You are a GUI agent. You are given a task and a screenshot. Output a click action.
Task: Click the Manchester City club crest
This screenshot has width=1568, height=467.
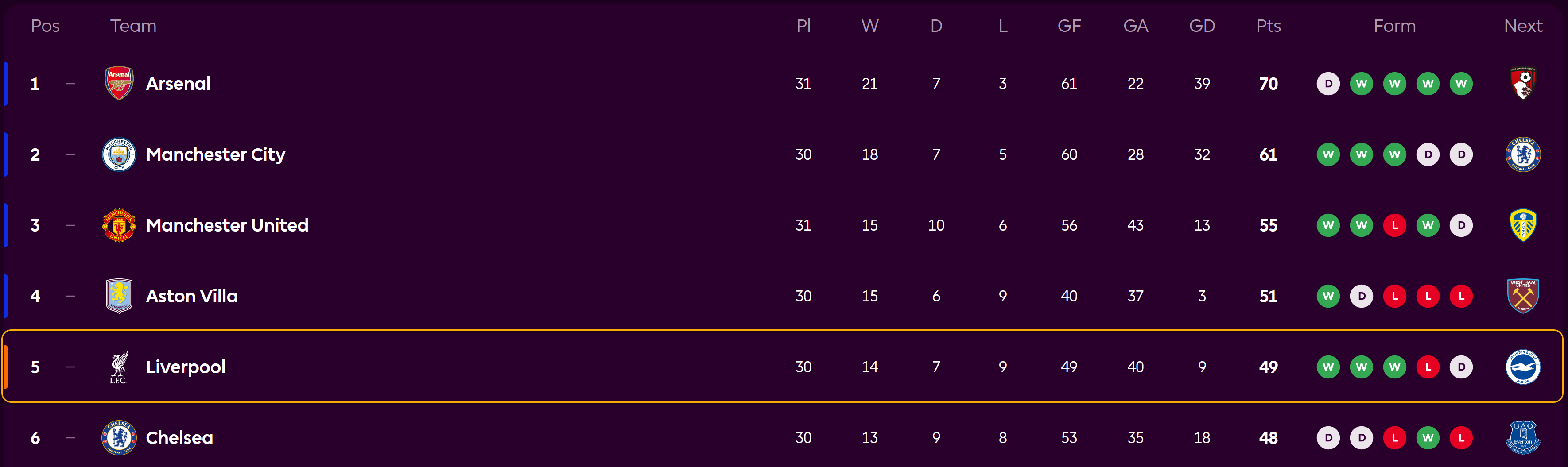tap(119, 154)
